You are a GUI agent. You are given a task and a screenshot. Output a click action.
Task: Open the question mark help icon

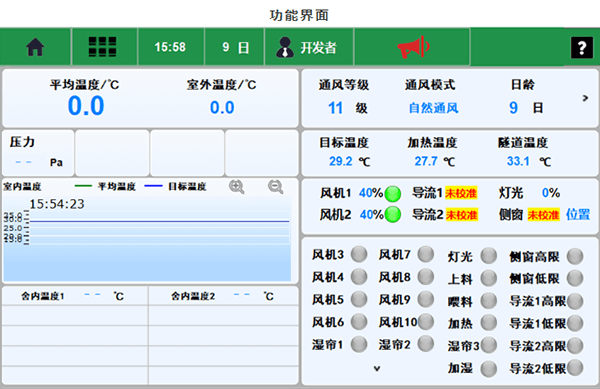[x=582, y=47]
